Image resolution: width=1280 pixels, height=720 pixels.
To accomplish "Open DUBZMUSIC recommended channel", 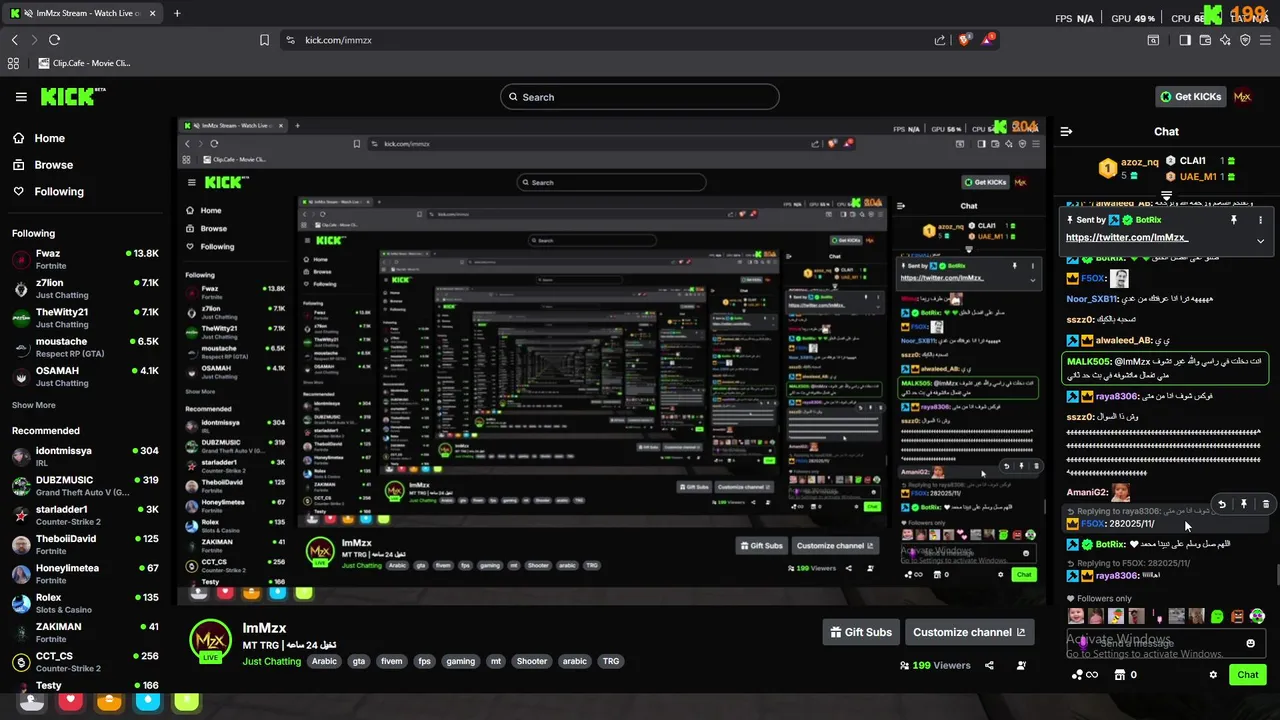I will [85, 485].
